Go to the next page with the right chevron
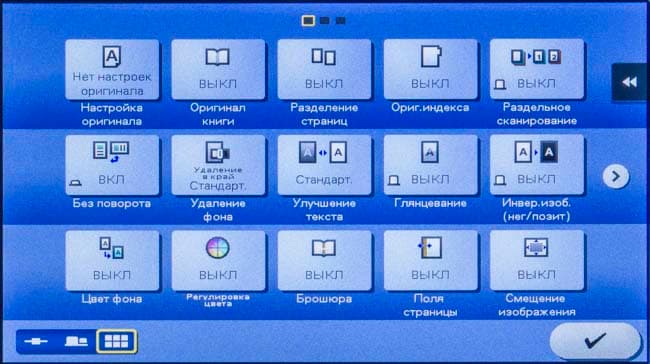Image resolution: width=650 pixels, height=364 pixels. [x=616, y=177]
